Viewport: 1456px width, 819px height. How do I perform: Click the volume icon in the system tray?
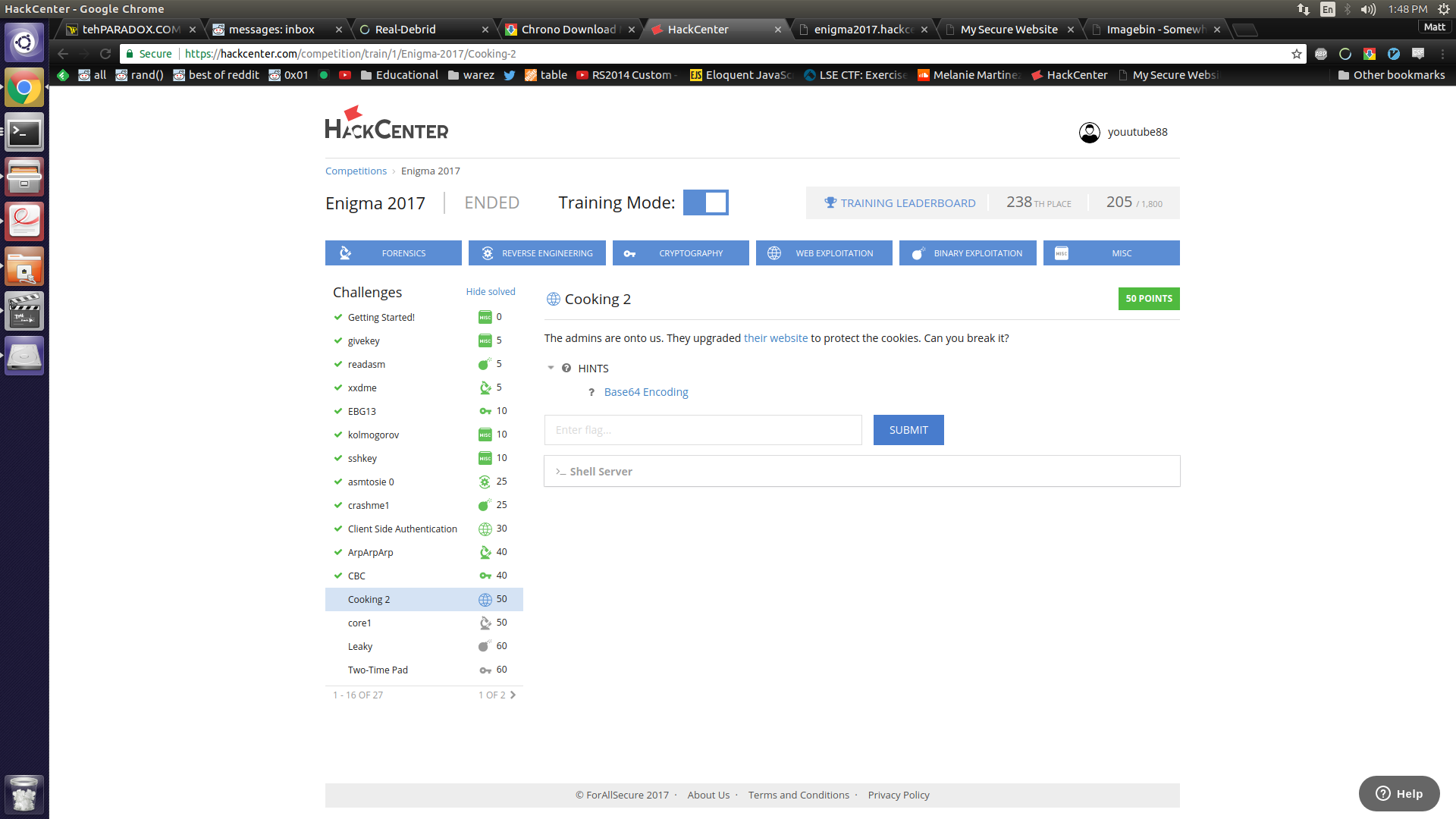[x=1368, y=9]
